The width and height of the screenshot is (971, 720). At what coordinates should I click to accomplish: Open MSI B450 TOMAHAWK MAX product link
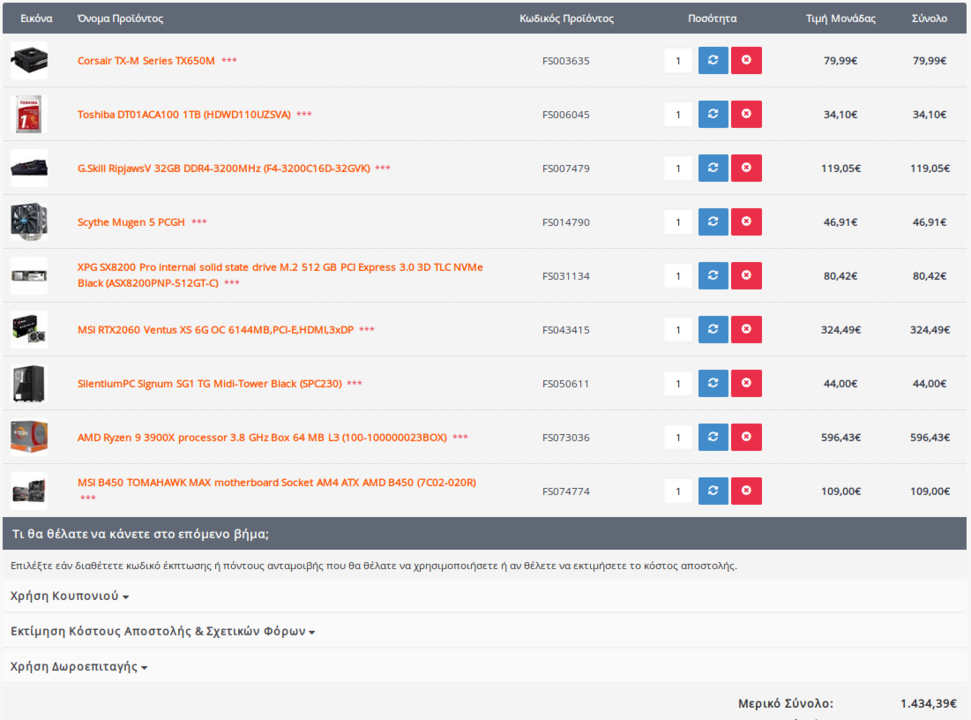276,483
